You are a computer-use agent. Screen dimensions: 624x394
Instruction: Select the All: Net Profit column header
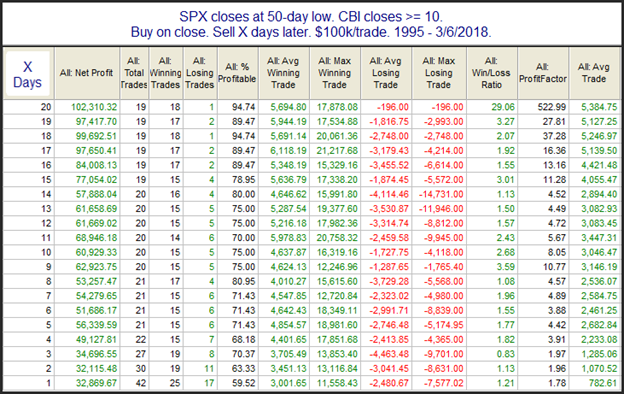tap(87, 73)
